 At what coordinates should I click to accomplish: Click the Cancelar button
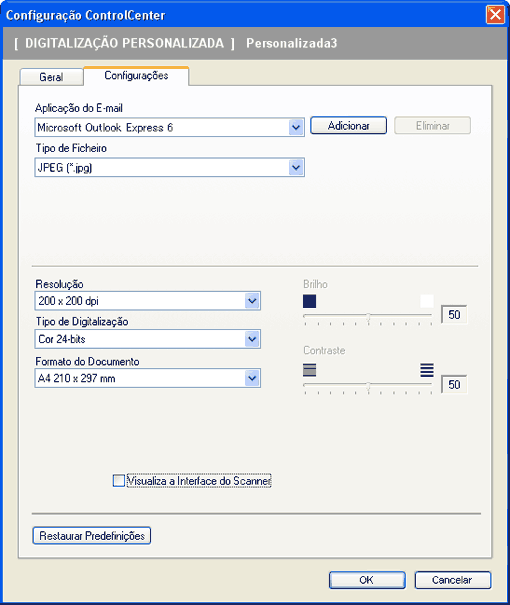click(x=453, y=580)
